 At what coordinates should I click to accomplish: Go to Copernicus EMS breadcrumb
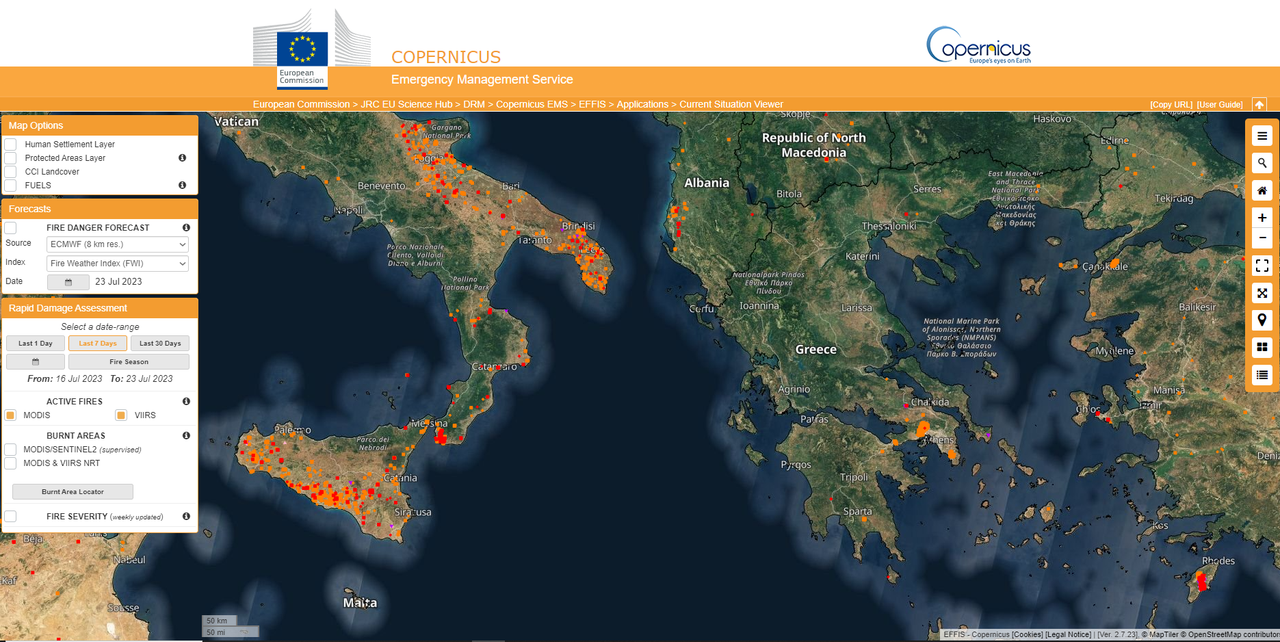point(532,104)
